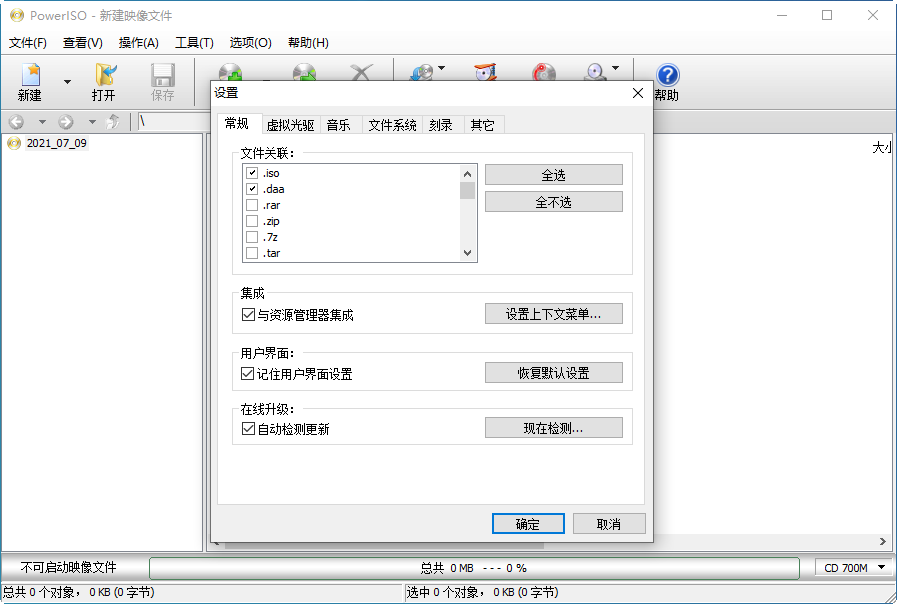Open the 文件(F) menu
The height and width of the screenshot is (604, 897).
[x=27, y=43]
